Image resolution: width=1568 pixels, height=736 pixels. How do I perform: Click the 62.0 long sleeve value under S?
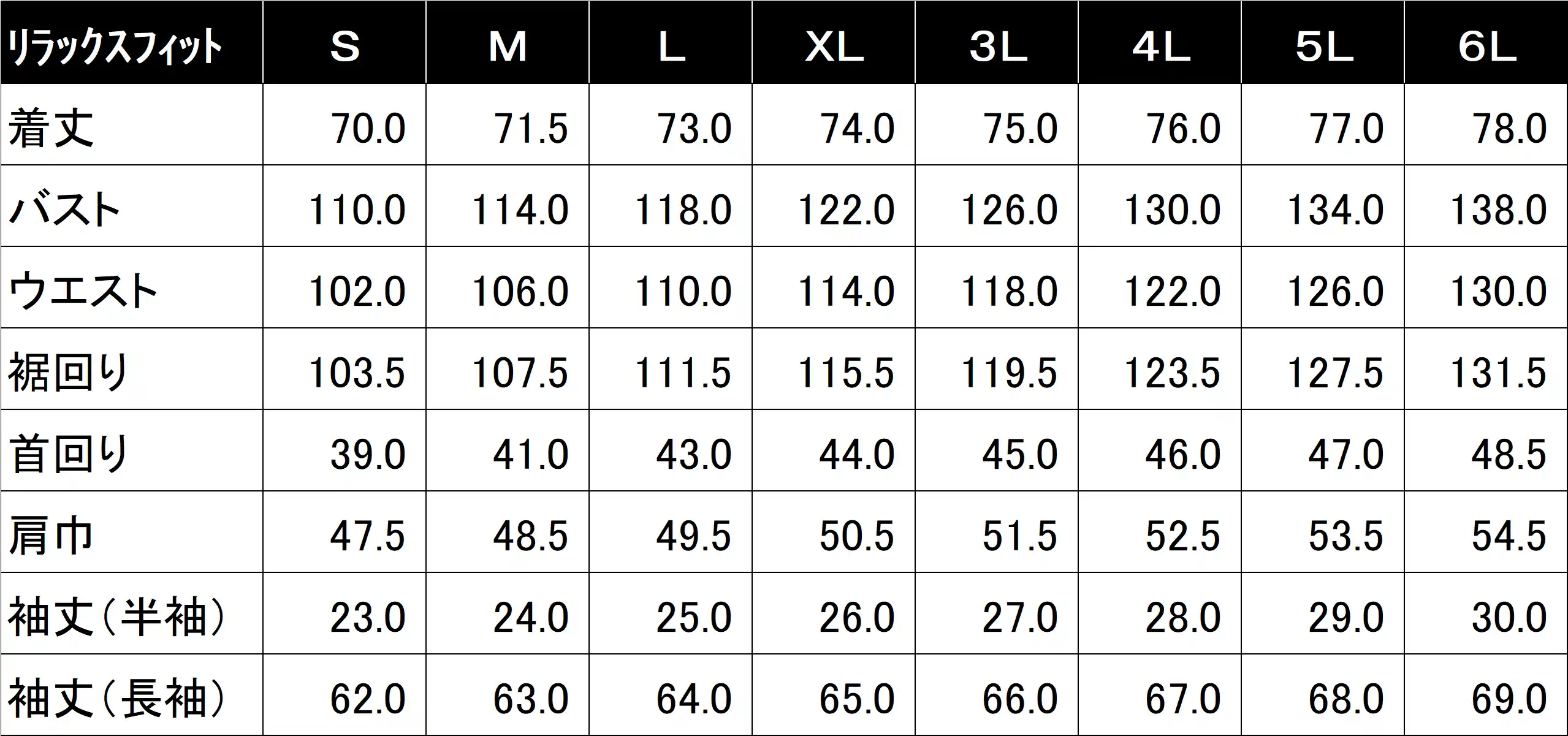coord(344,695)
